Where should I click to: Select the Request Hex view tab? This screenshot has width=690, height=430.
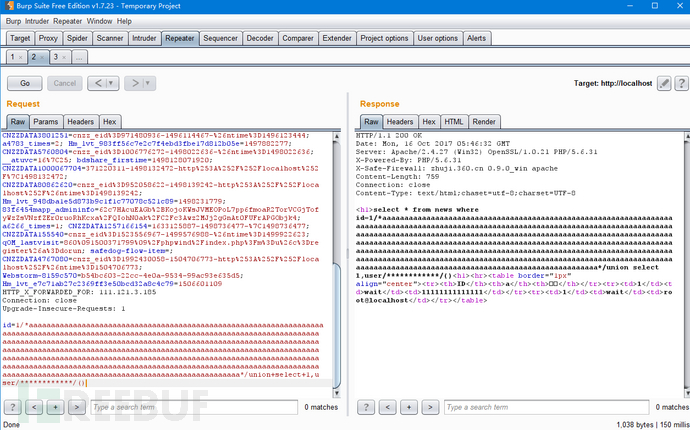110,122
